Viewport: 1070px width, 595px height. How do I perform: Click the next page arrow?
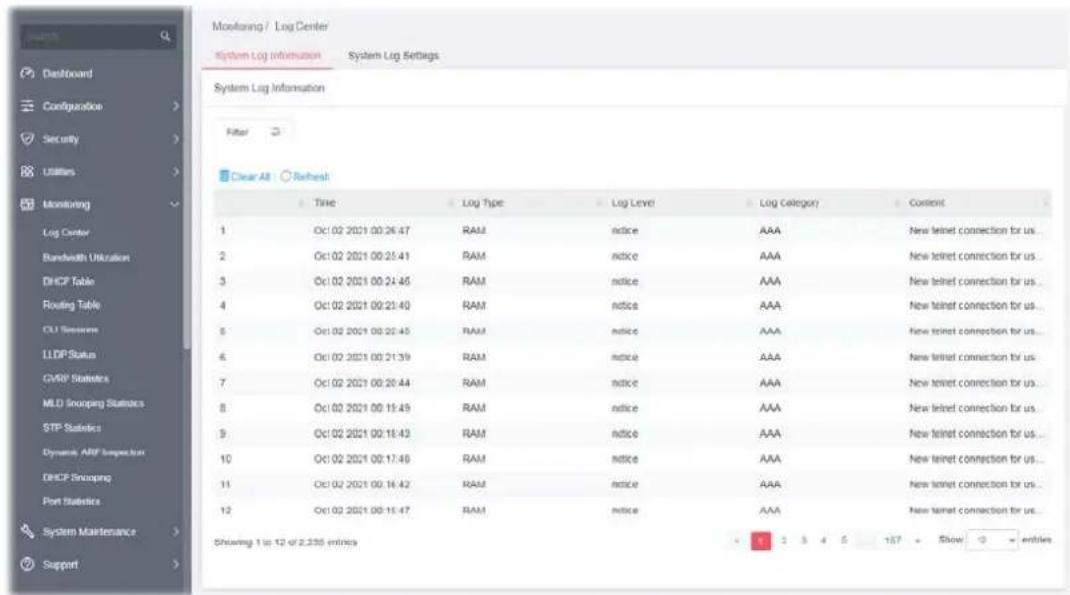918,540
